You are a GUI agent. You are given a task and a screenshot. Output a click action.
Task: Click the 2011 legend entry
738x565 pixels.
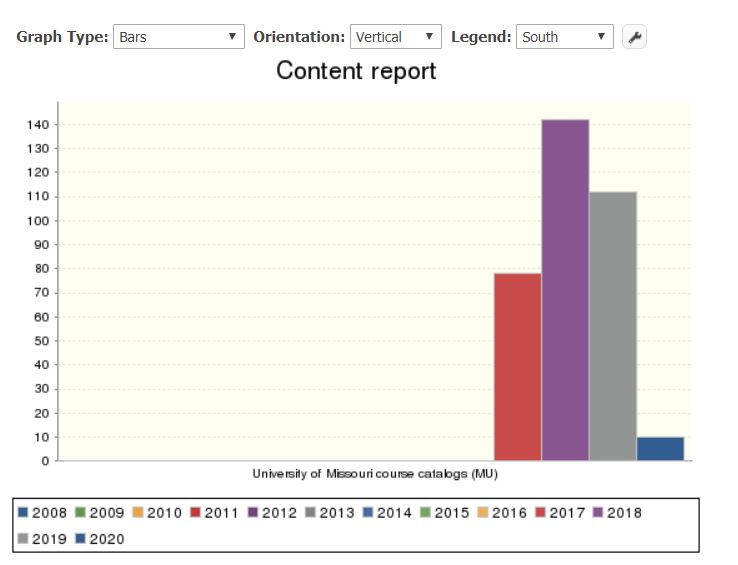pos(215,513)
